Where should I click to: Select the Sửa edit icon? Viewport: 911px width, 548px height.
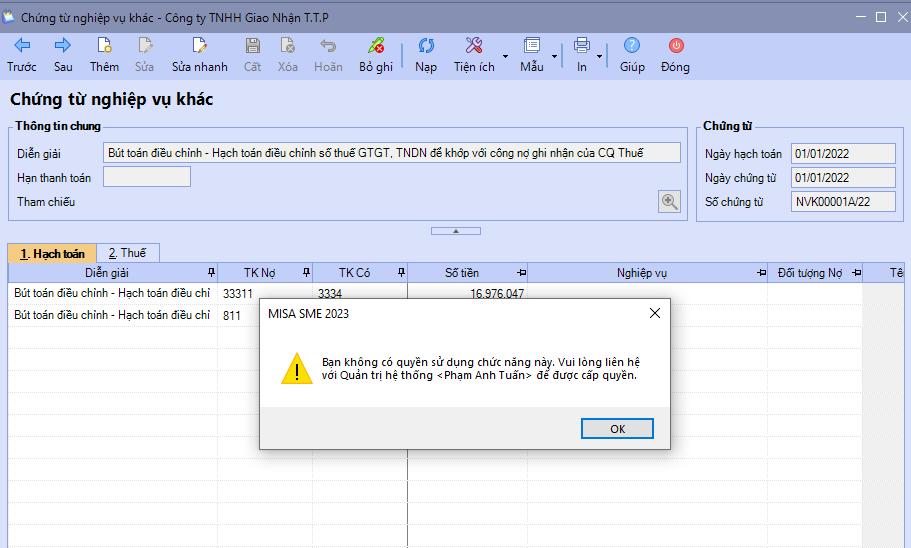[x=145, y=45]
